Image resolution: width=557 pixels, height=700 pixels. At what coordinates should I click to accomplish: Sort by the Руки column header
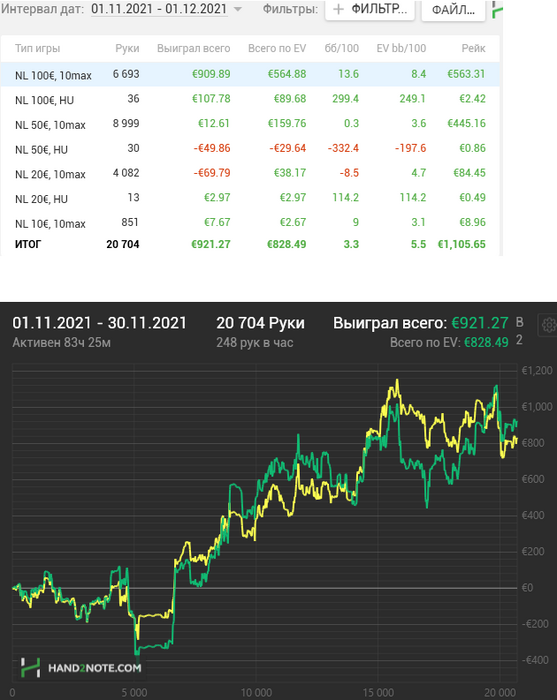click(x=127, y=48)
